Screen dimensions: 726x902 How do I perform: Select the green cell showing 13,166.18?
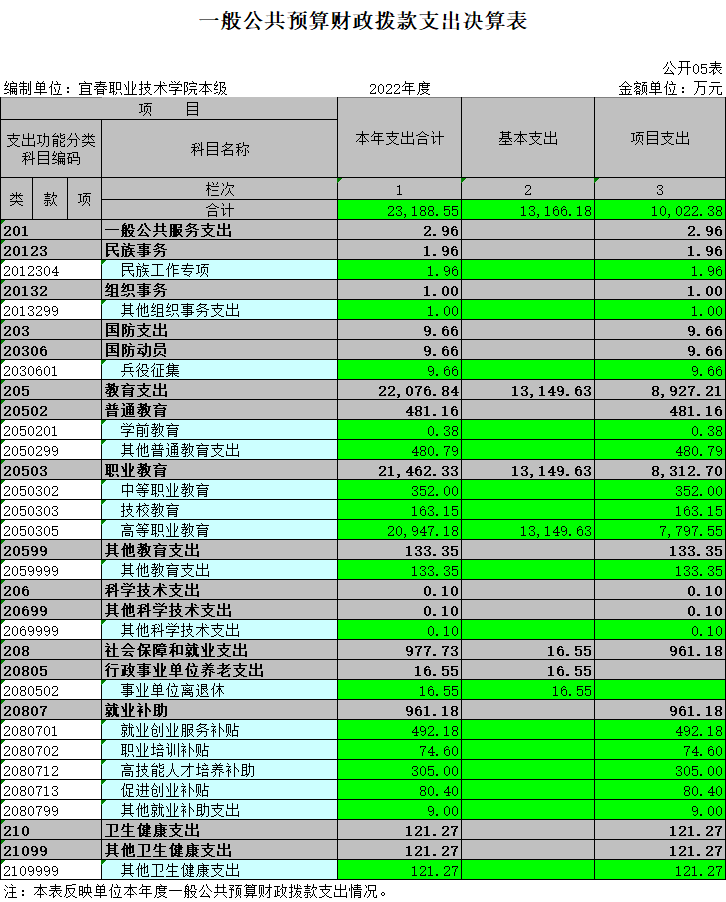(528, 210)
